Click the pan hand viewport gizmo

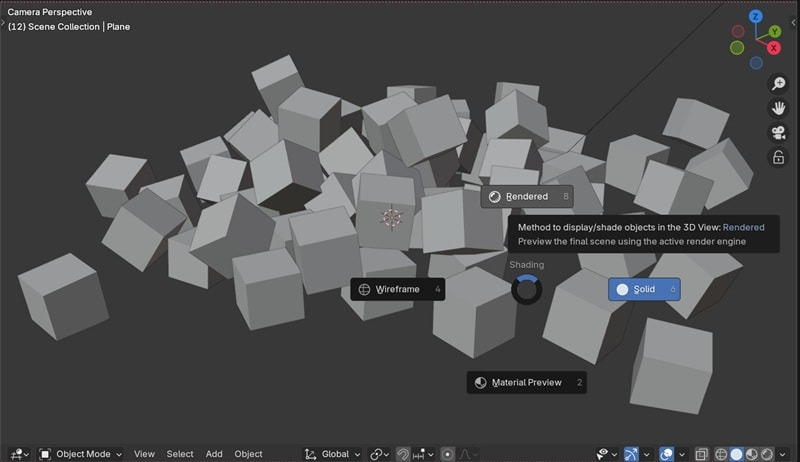[x=779, y=108]
